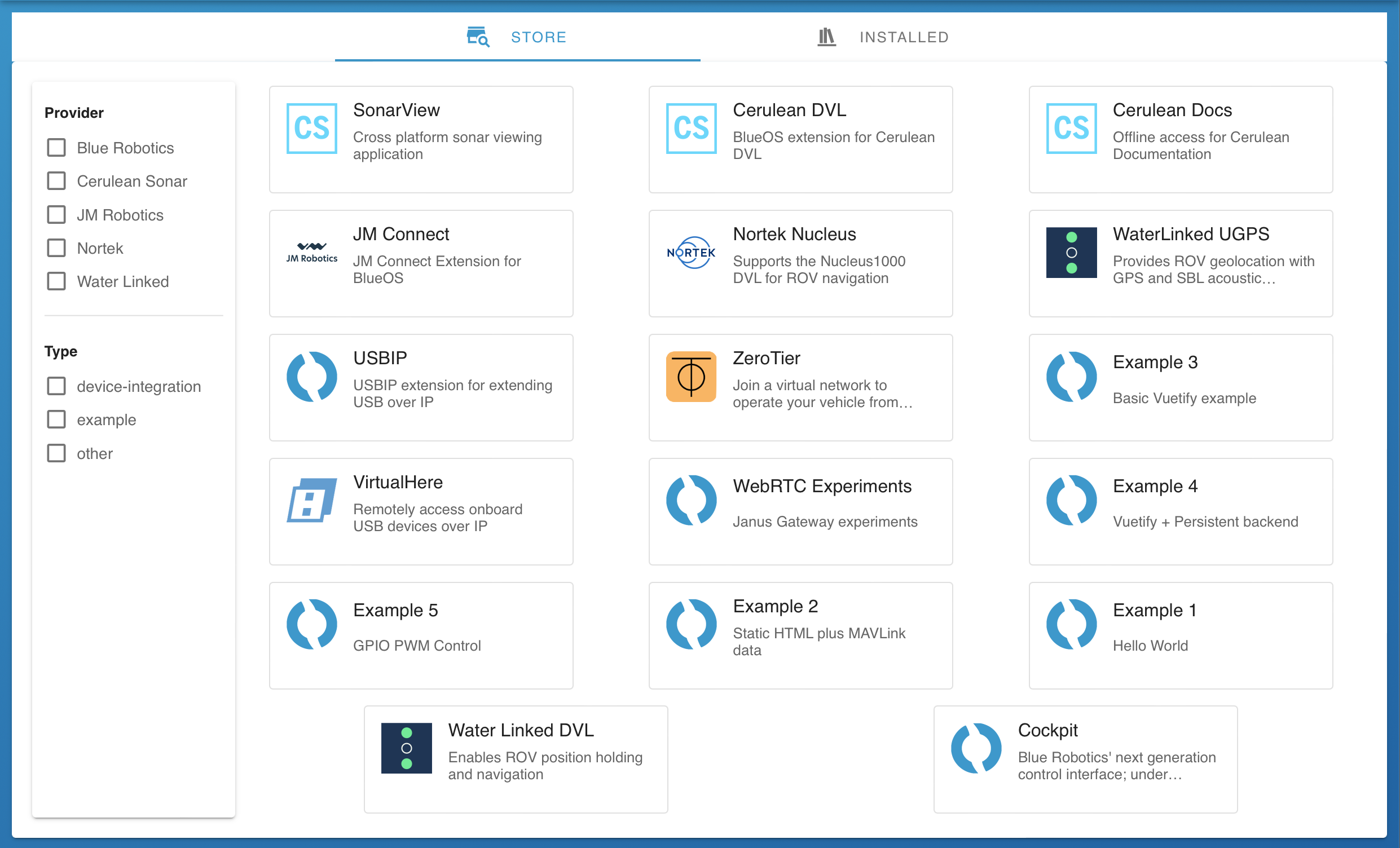Click the Nortek logo icon
This screenshot has width=1400, height=848.
tap(692, 252)
